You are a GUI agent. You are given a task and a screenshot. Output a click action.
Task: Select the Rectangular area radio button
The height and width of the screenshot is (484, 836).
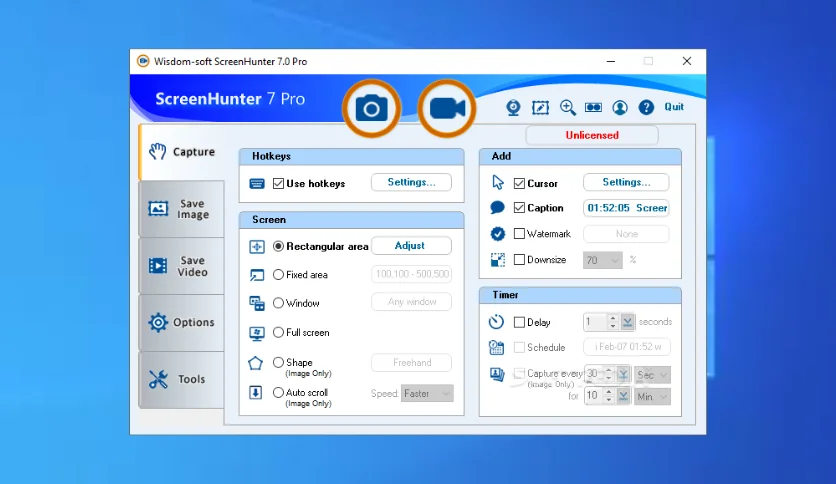tap(278, 246)
